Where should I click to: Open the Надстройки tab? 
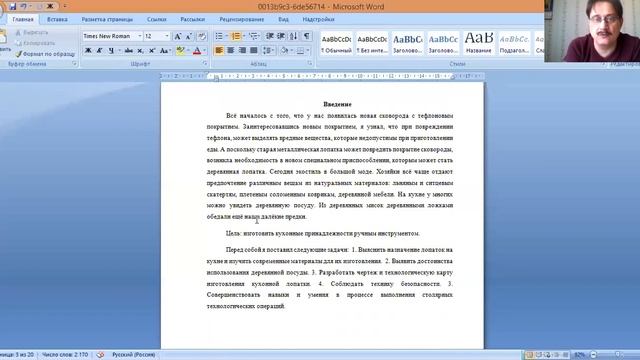(318, 19)
